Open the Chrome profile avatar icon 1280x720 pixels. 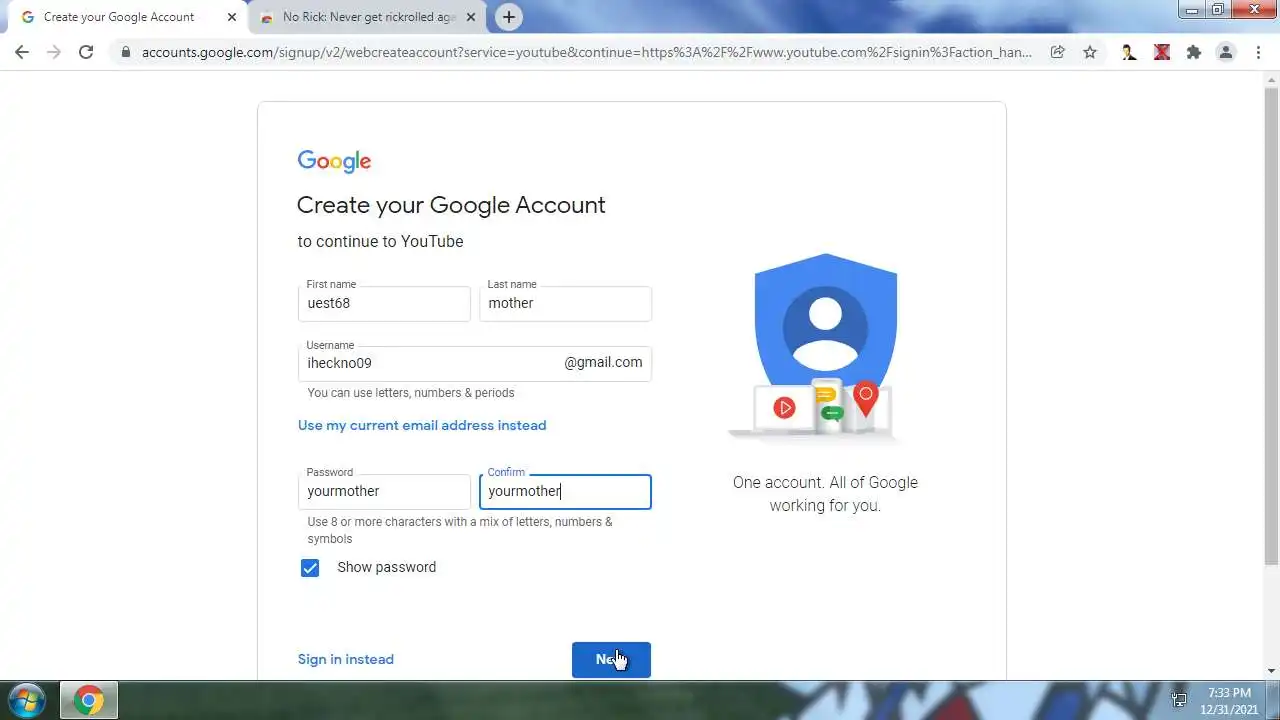[1226, 53]
